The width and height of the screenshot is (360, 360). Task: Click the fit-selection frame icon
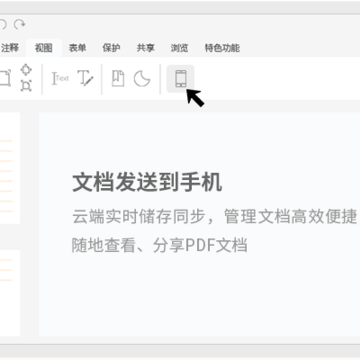click(x=26, y=86)
